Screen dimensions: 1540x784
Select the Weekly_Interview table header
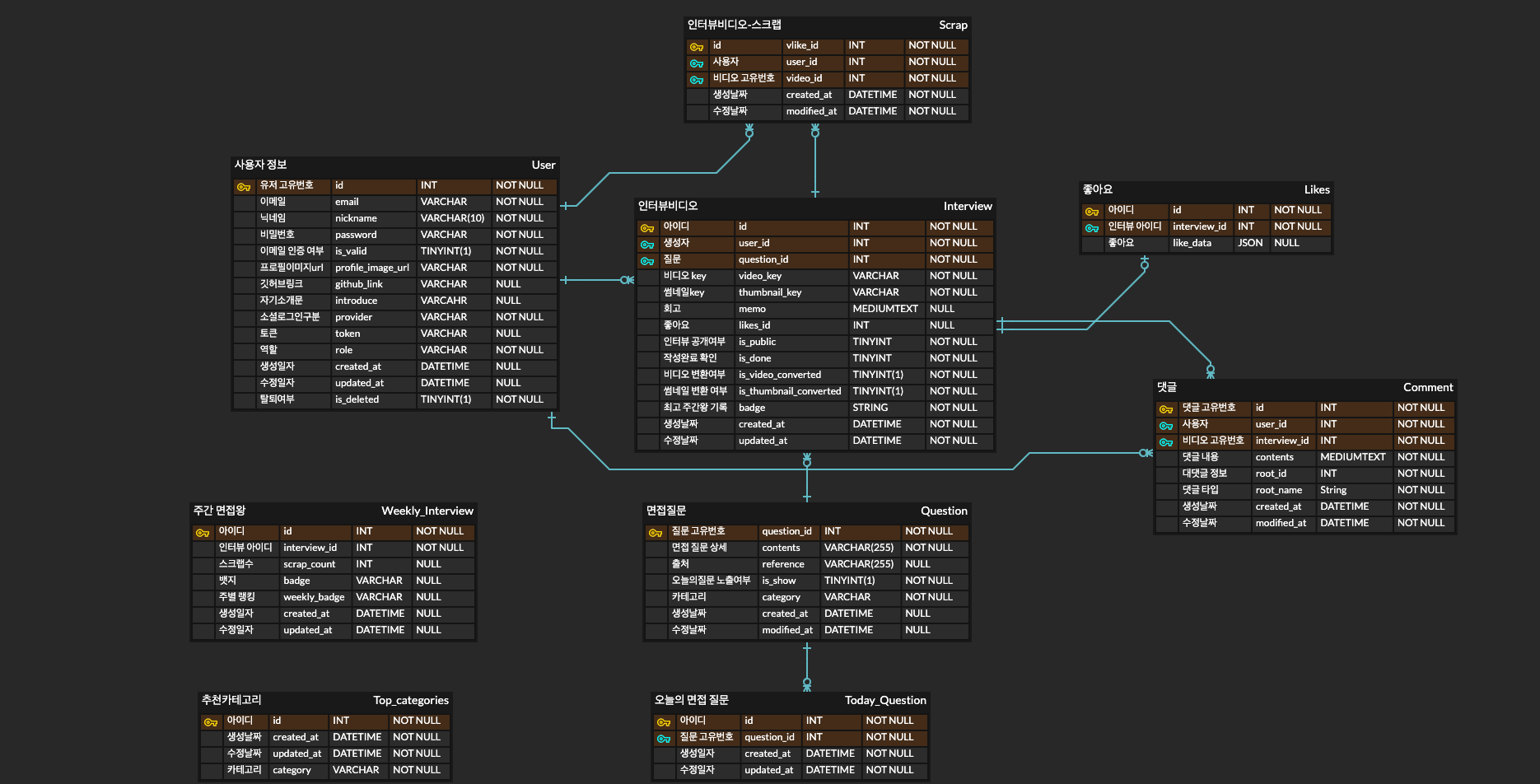tap(334, 511)
